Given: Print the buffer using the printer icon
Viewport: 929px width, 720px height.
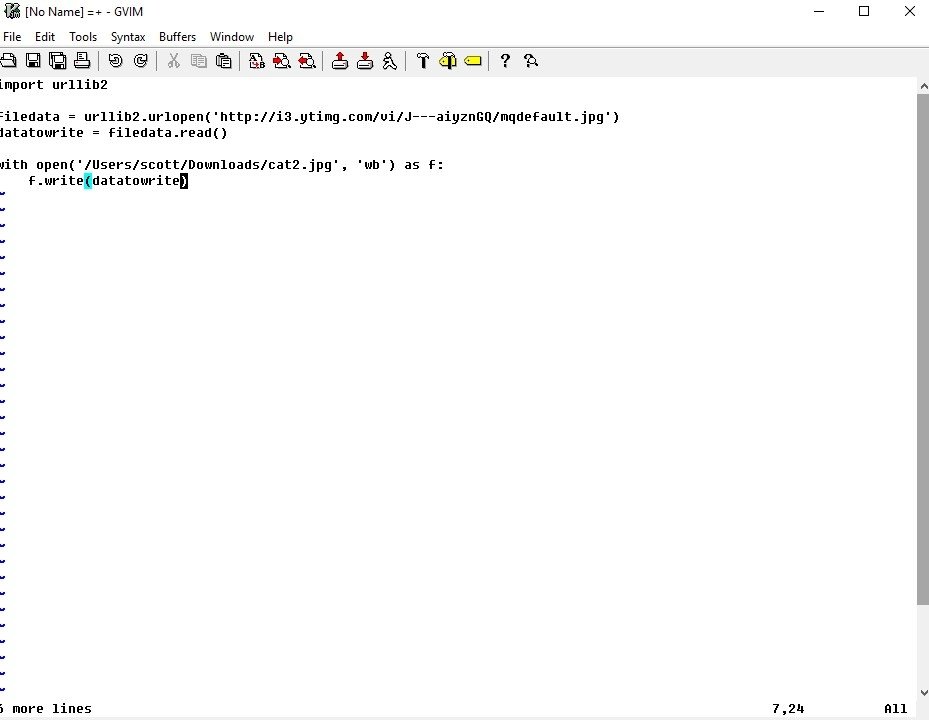Looking at the screenshot, I should tap(82, 60).
